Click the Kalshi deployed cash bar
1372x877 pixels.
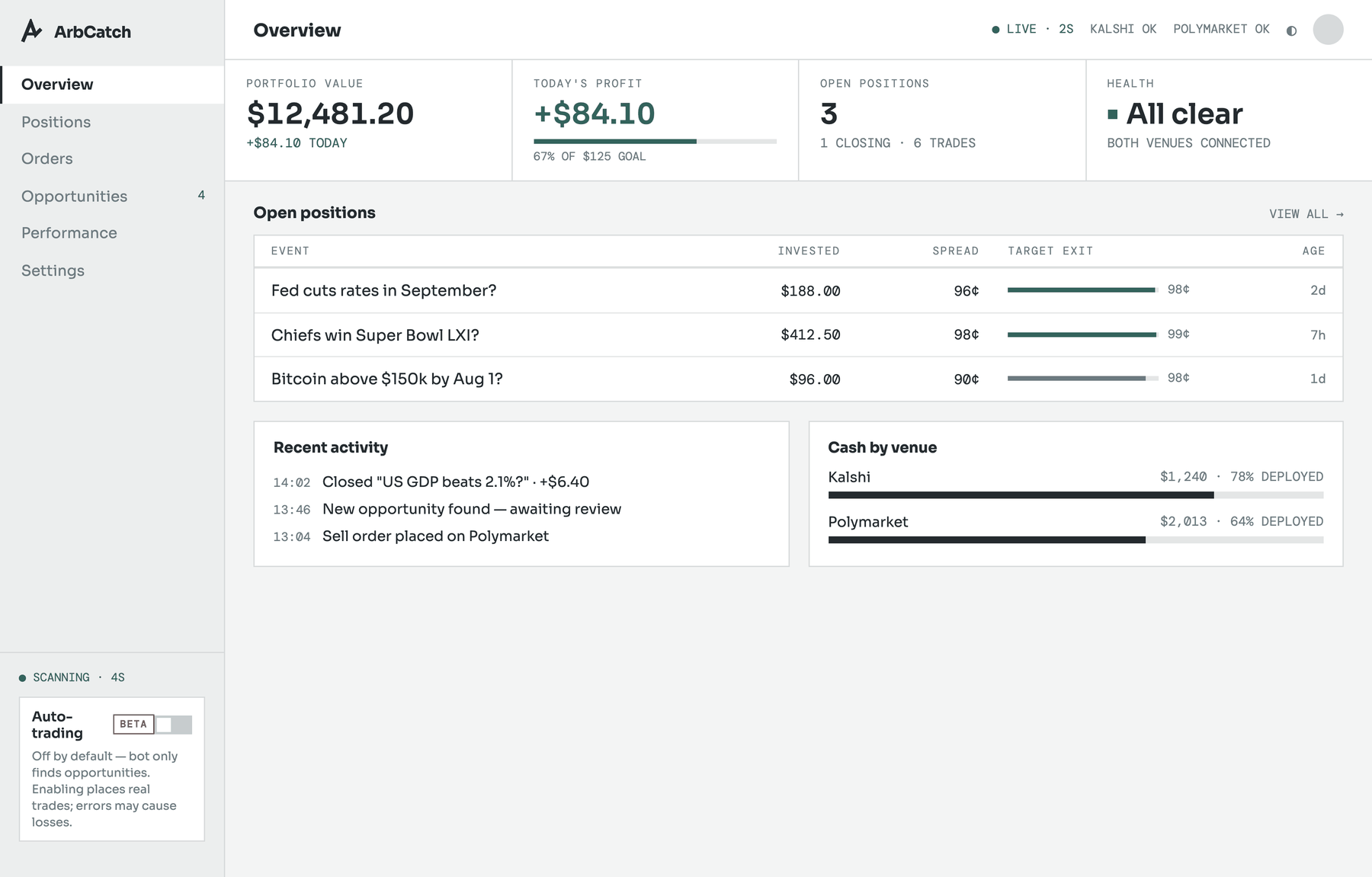(1075, 495)
